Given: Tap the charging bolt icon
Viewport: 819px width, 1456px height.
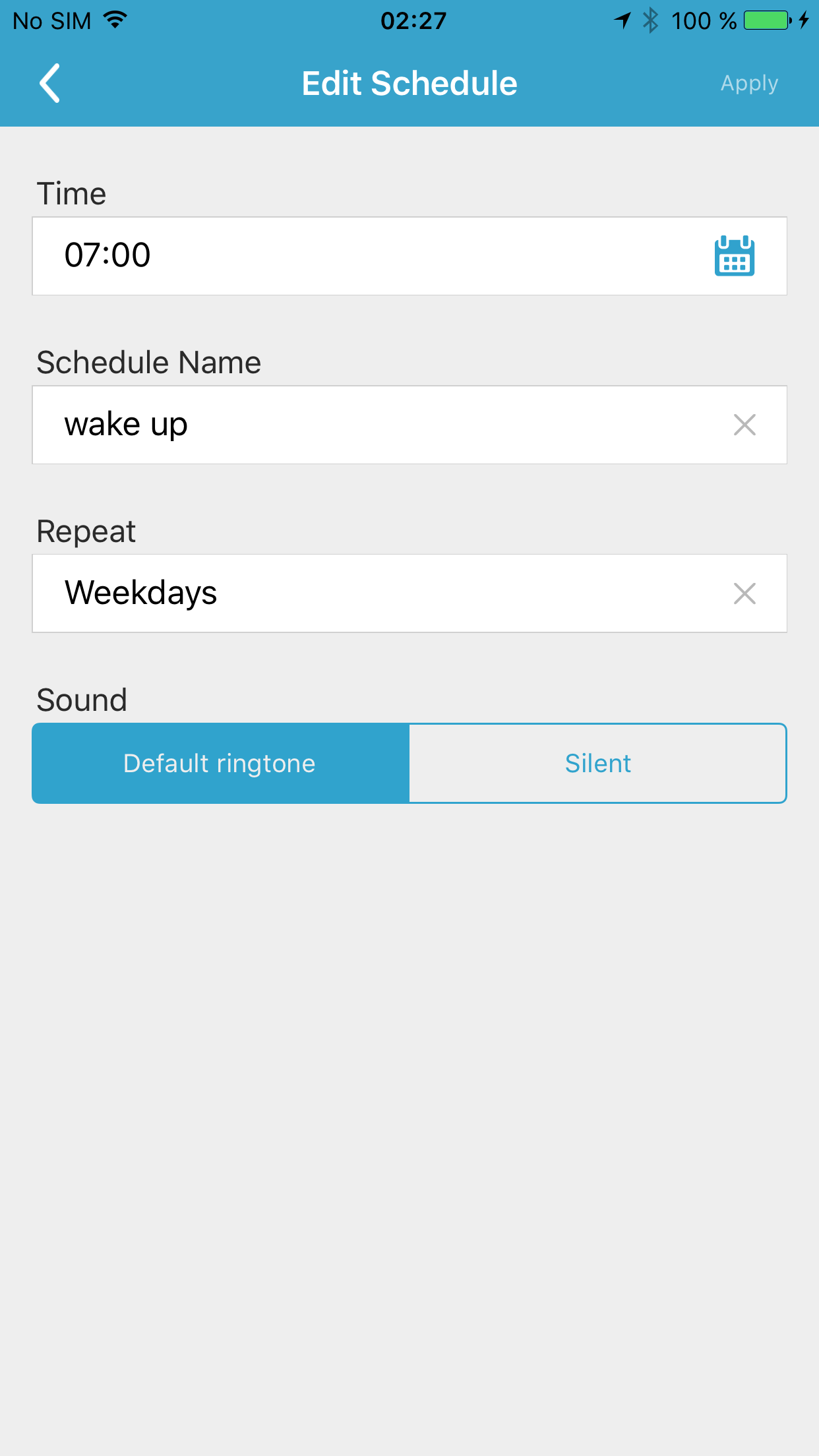Looking at the screenshot, I should click(804, 20).
